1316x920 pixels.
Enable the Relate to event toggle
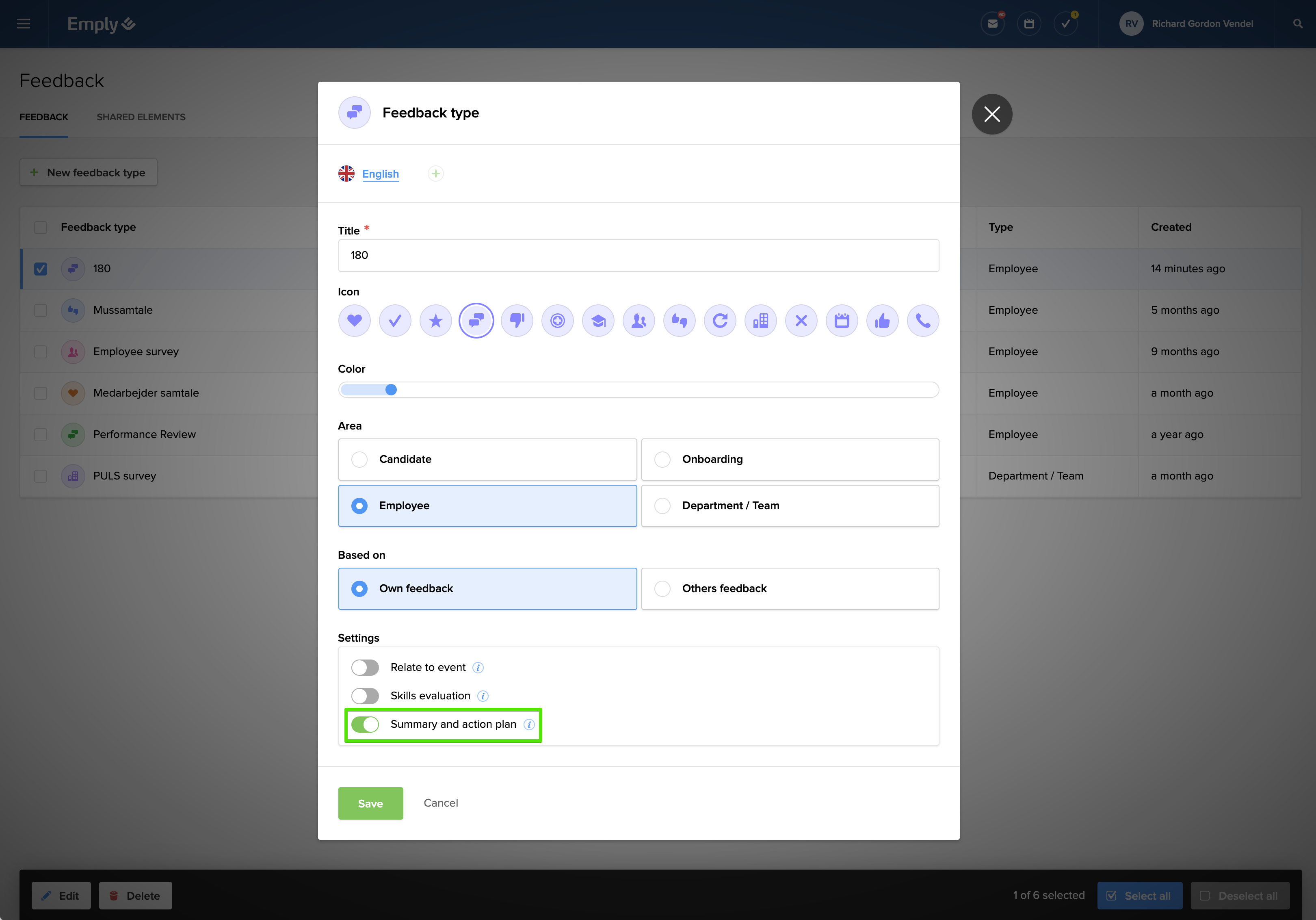[x=365, y=668]
